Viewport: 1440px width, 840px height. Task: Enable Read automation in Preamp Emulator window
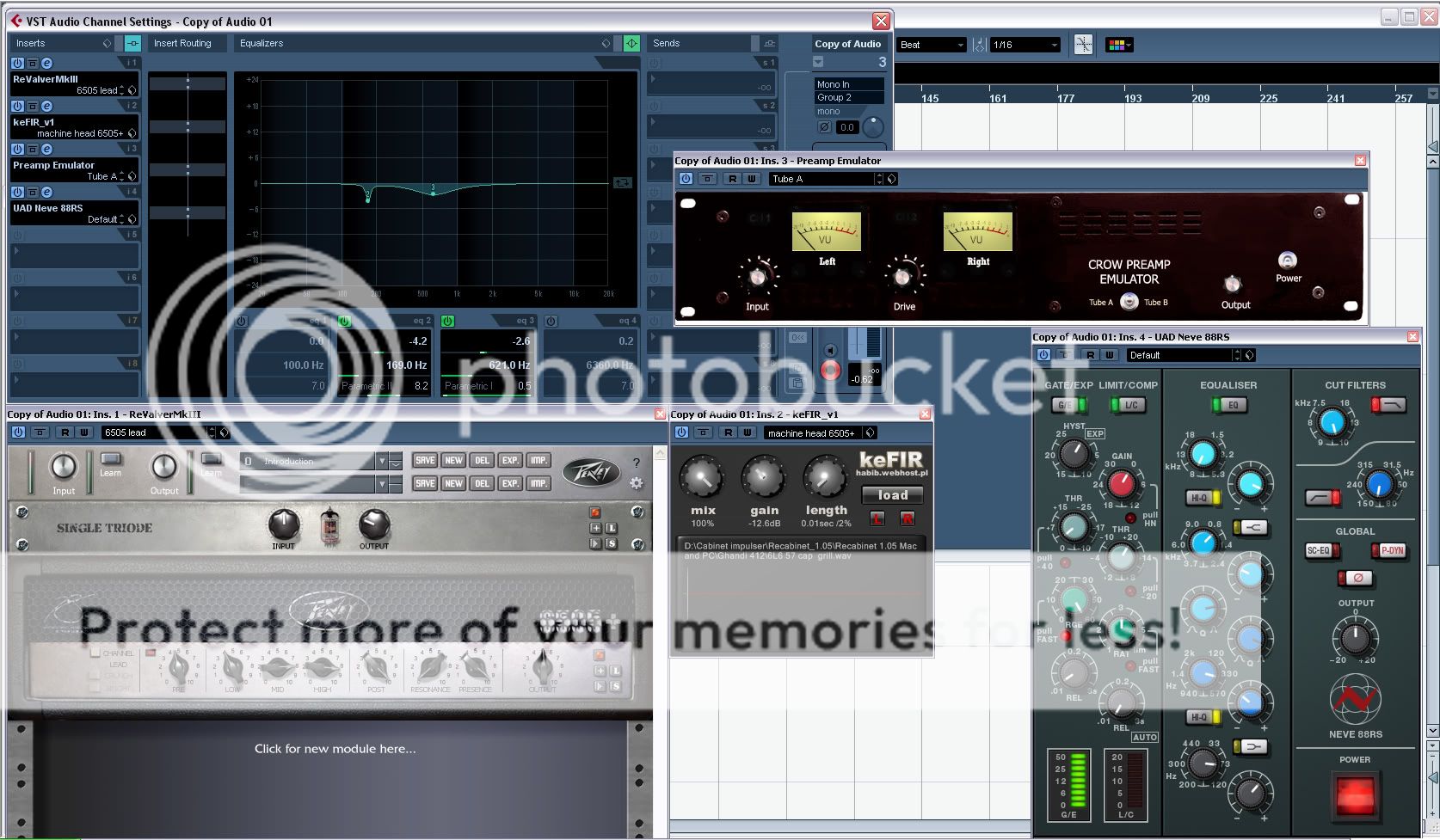(732, 179)
